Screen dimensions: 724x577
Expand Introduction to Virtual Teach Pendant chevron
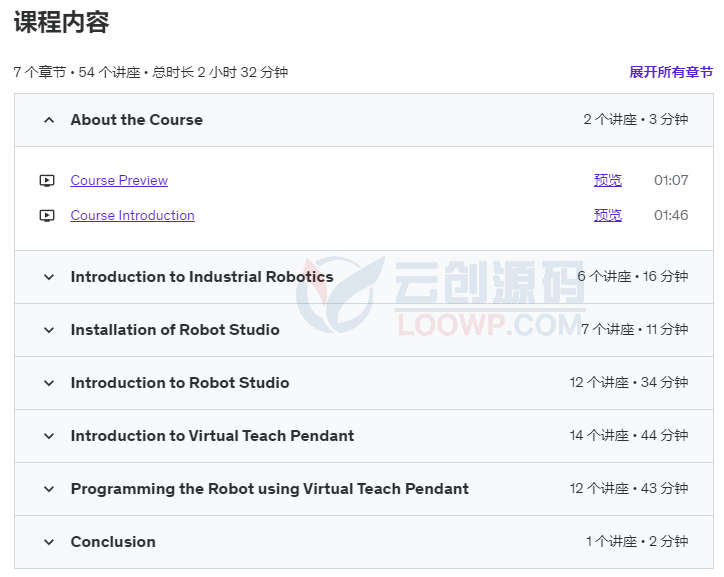coord(49,436)
